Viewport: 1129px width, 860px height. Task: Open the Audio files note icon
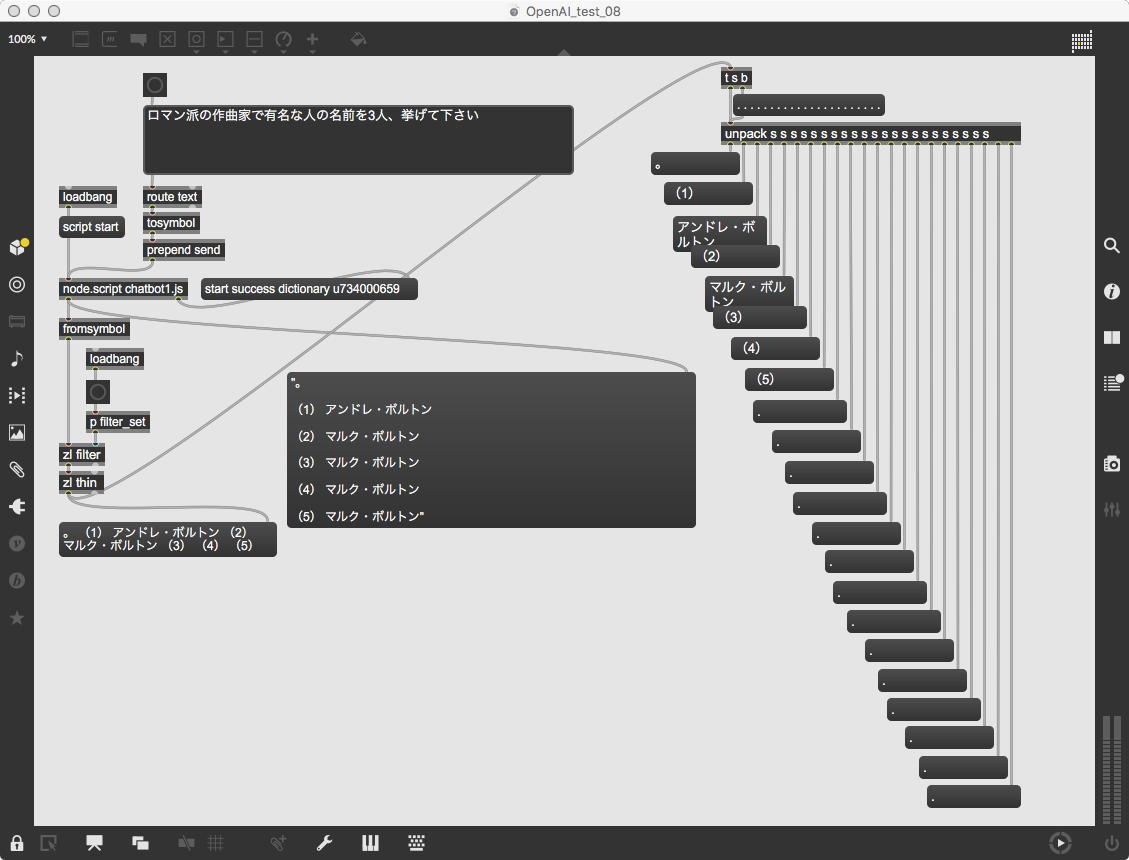(17, 358)
